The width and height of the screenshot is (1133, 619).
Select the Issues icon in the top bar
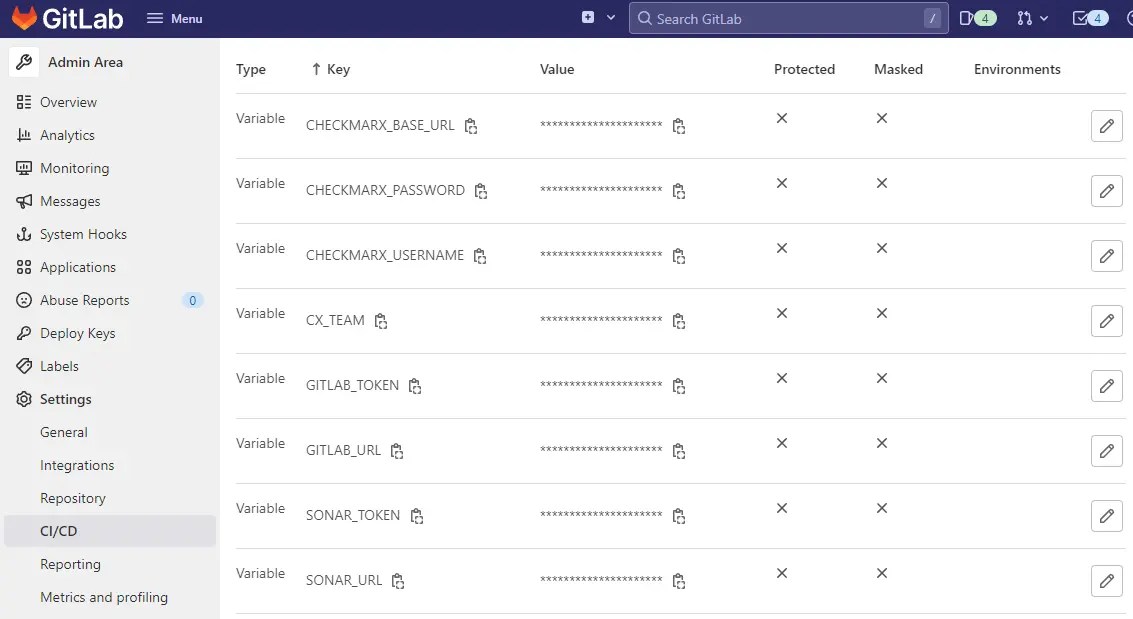(965, 17)
